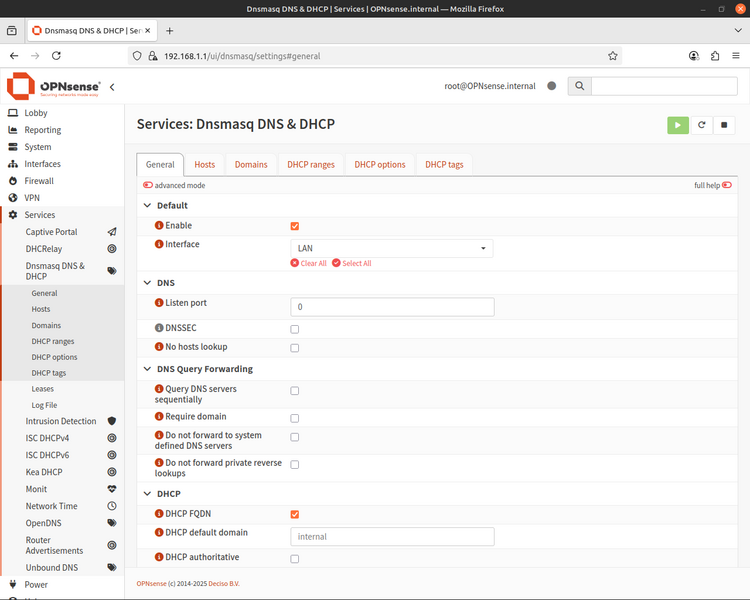The image size is (750, 600).
Task: Open Firefox extensions menu
Action: click(x=715, y=56)
